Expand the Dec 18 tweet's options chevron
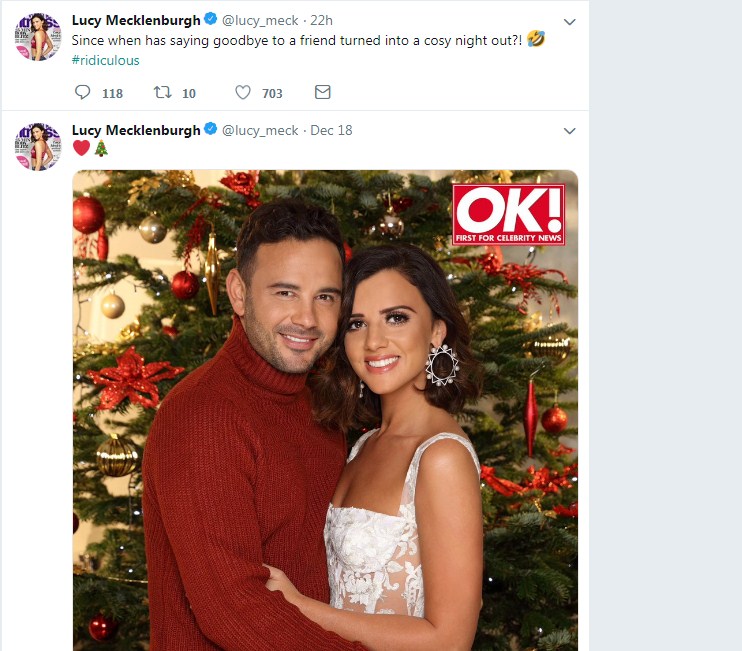 570,131
